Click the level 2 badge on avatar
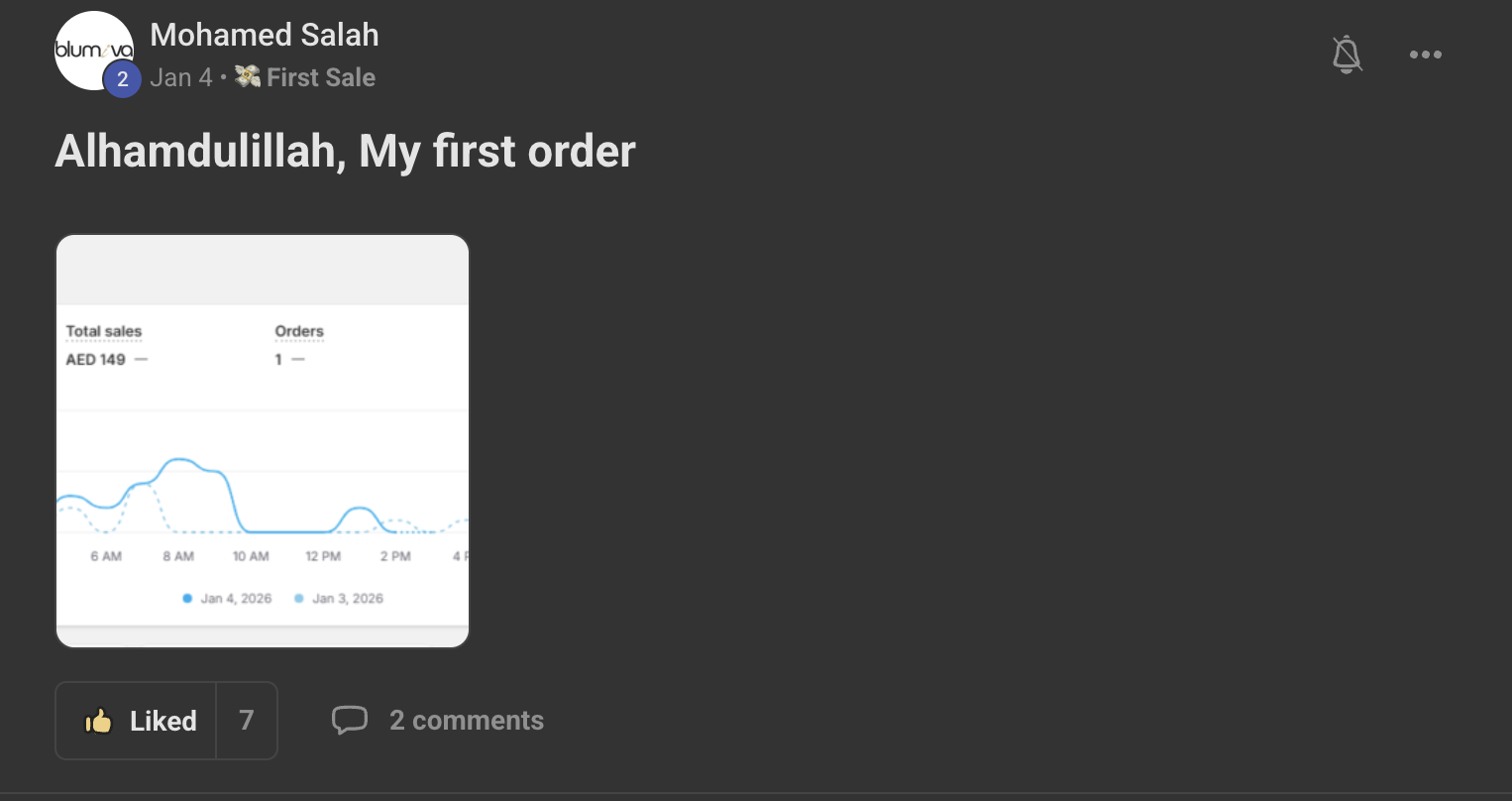This screenshot has width=1512, height=801. click(122, 79)
